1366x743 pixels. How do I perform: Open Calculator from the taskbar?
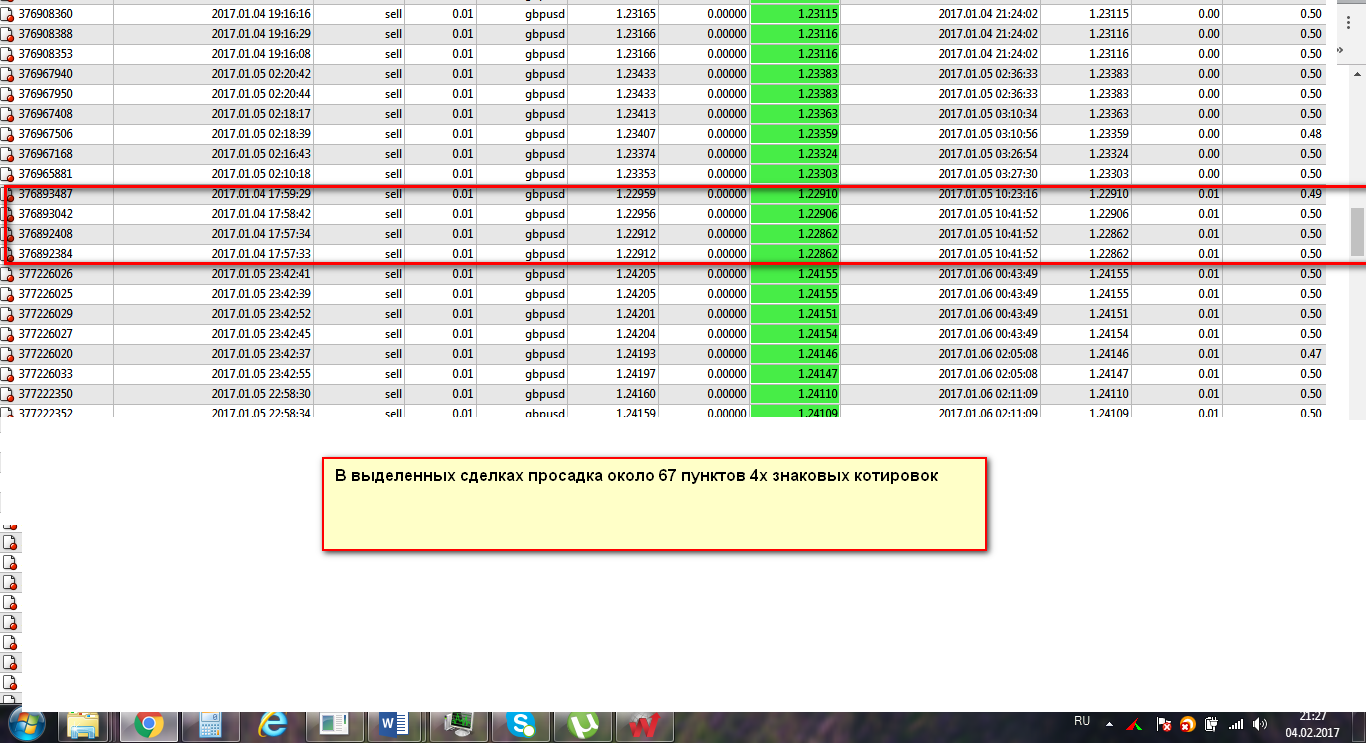210,725
